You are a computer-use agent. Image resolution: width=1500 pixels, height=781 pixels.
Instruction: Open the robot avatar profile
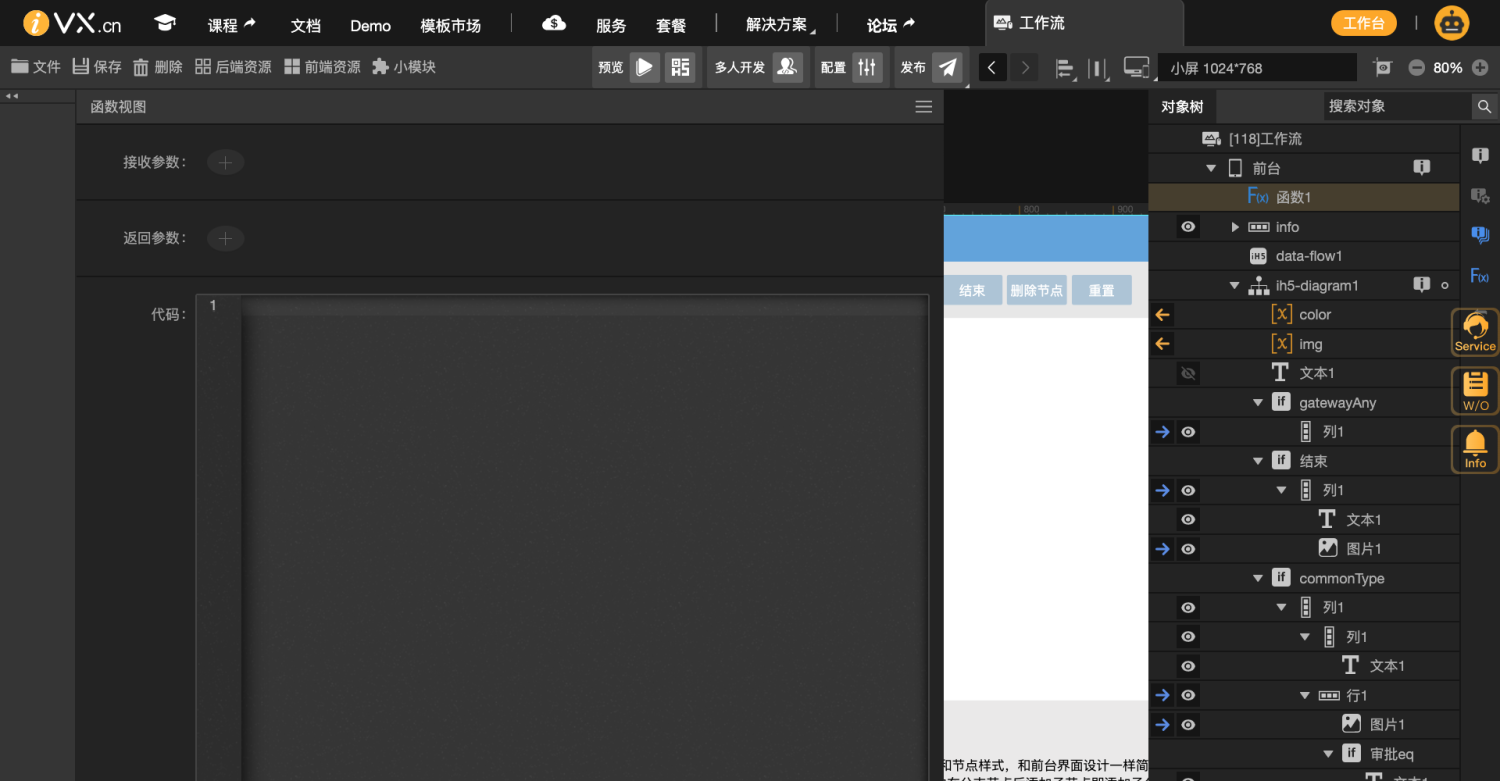pos(1452,23)
